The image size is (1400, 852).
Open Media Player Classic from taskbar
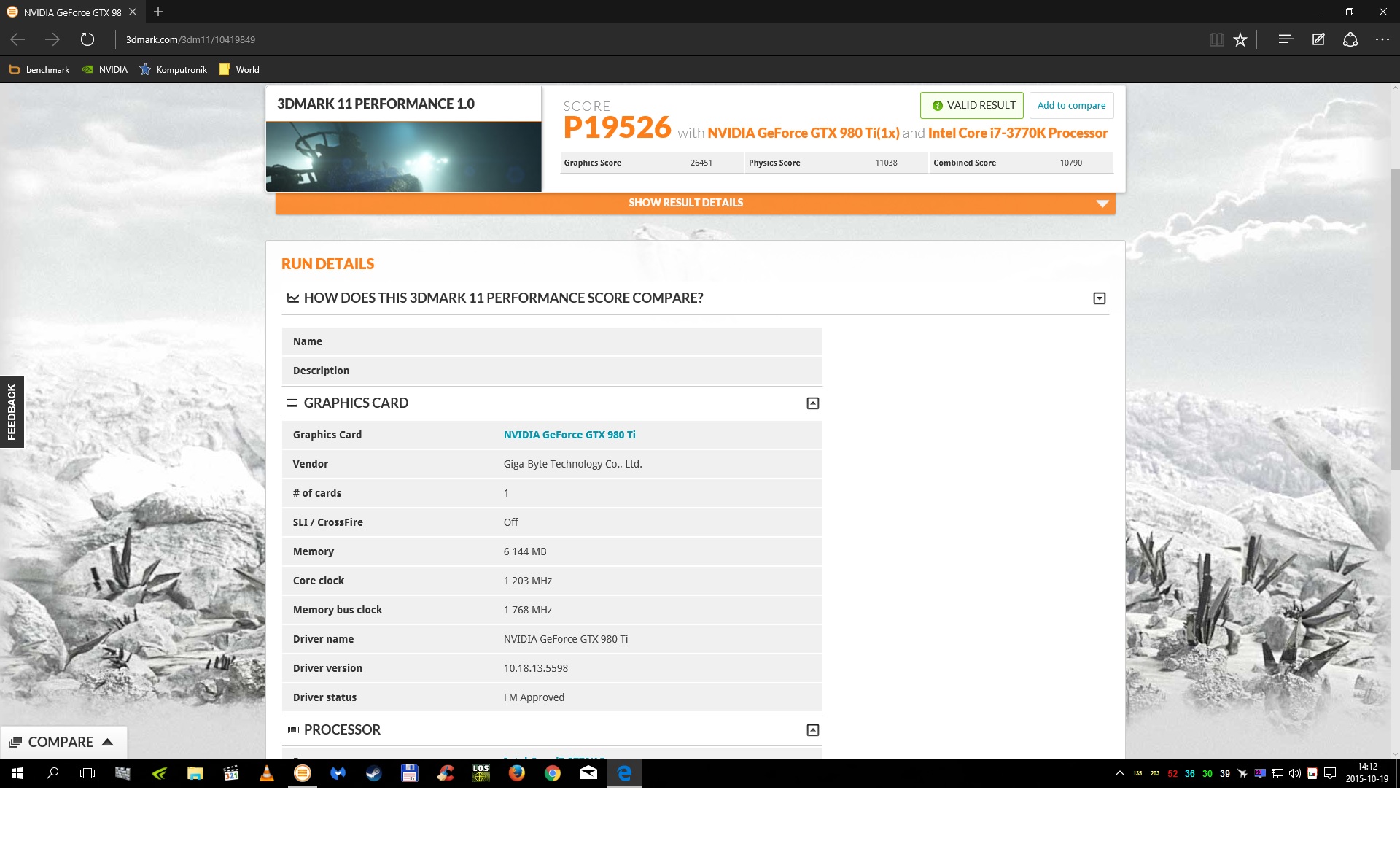pyautogui.click(x=230, y=773)
